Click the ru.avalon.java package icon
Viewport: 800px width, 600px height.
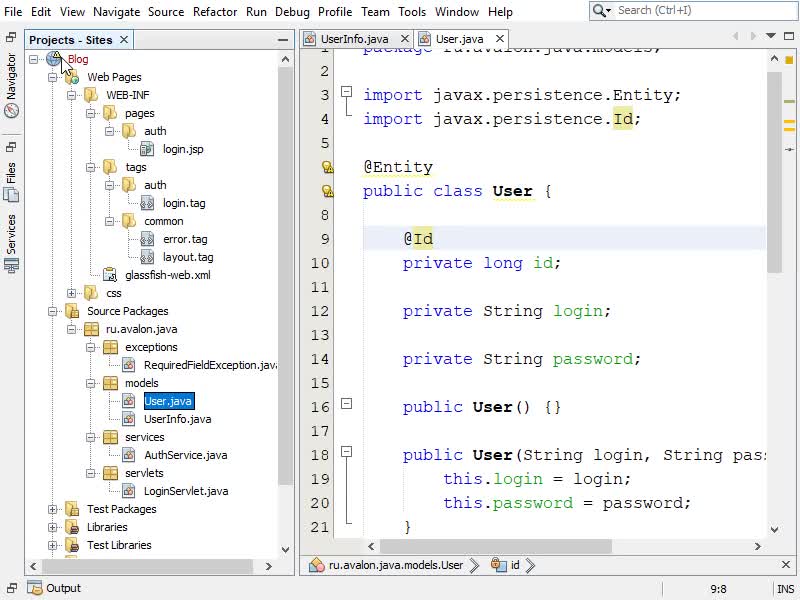coord(91,329)
